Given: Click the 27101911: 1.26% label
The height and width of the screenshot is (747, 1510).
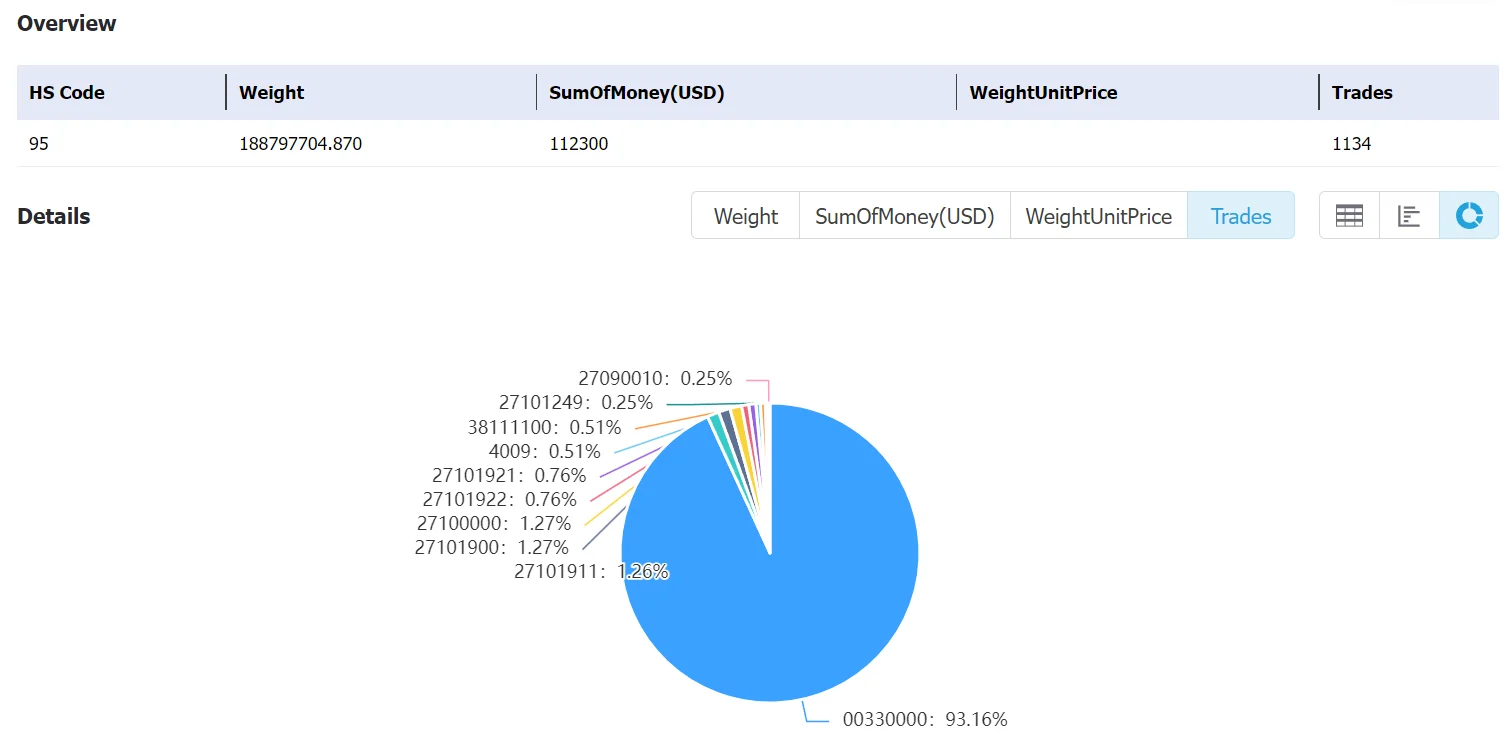Looking at the screenshot, I should coord(591,572).
